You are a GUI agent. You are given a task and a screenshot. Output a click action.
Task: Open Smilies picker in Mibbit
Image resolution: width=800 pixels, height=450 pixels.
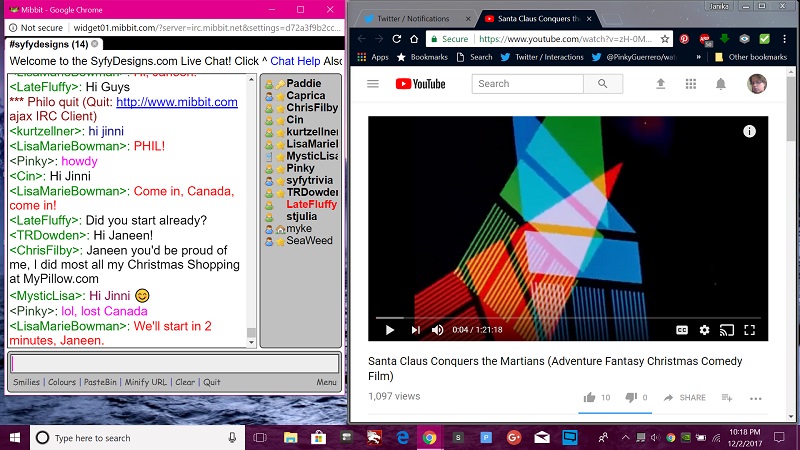click(x=26, y=382)
